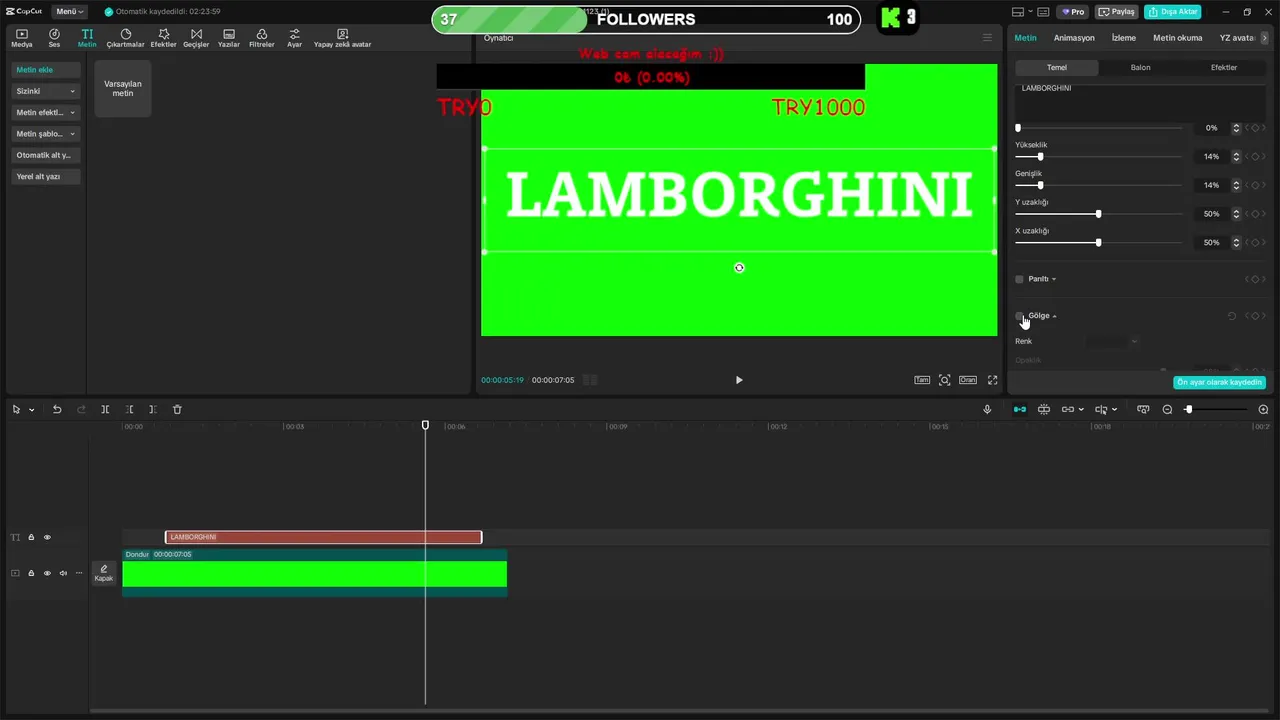Click Ön ayar olarak kaydedin button

click(x=1219, y=382)
